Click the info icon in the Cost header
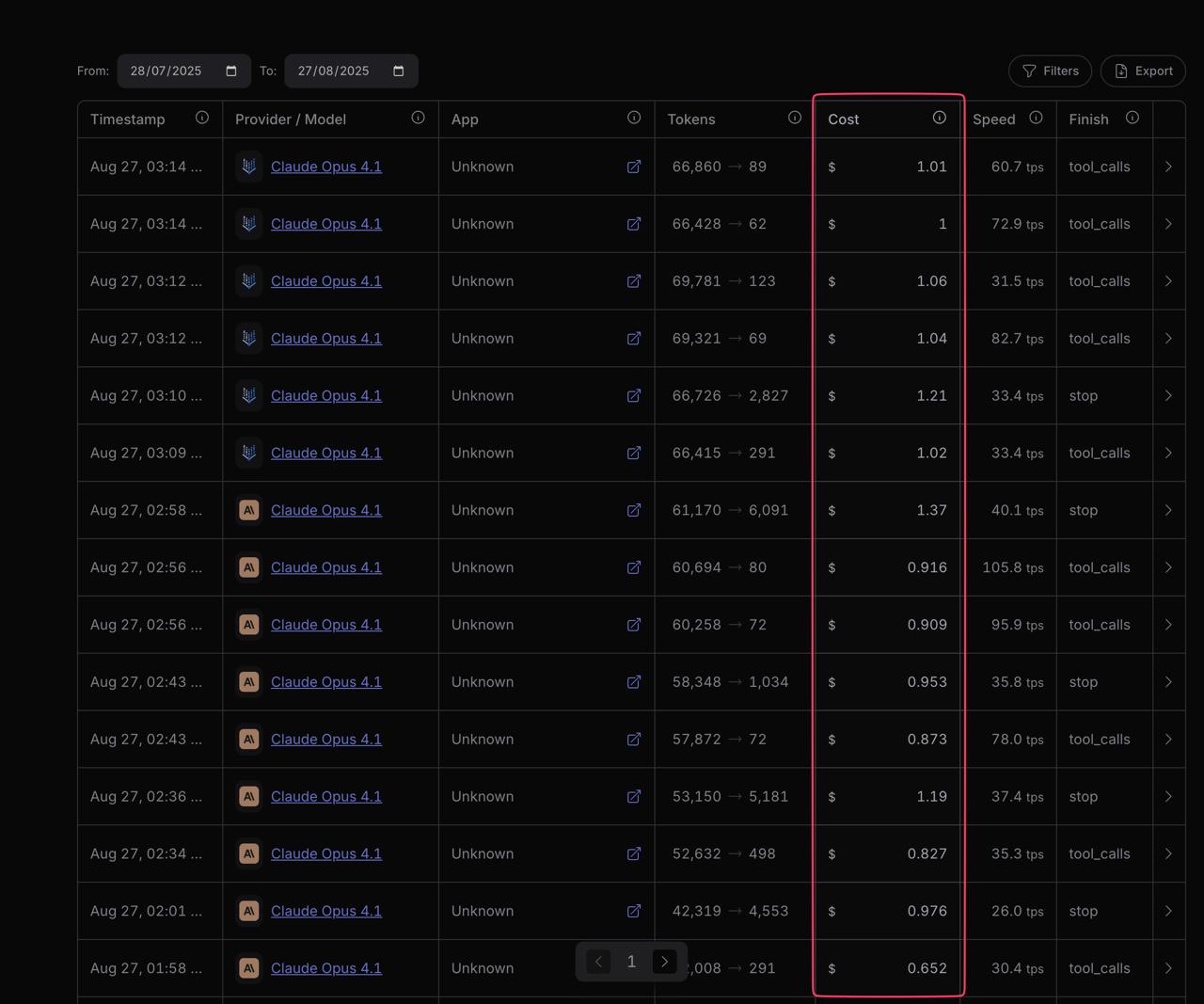 pyautogui.click(x=940, y=118)
